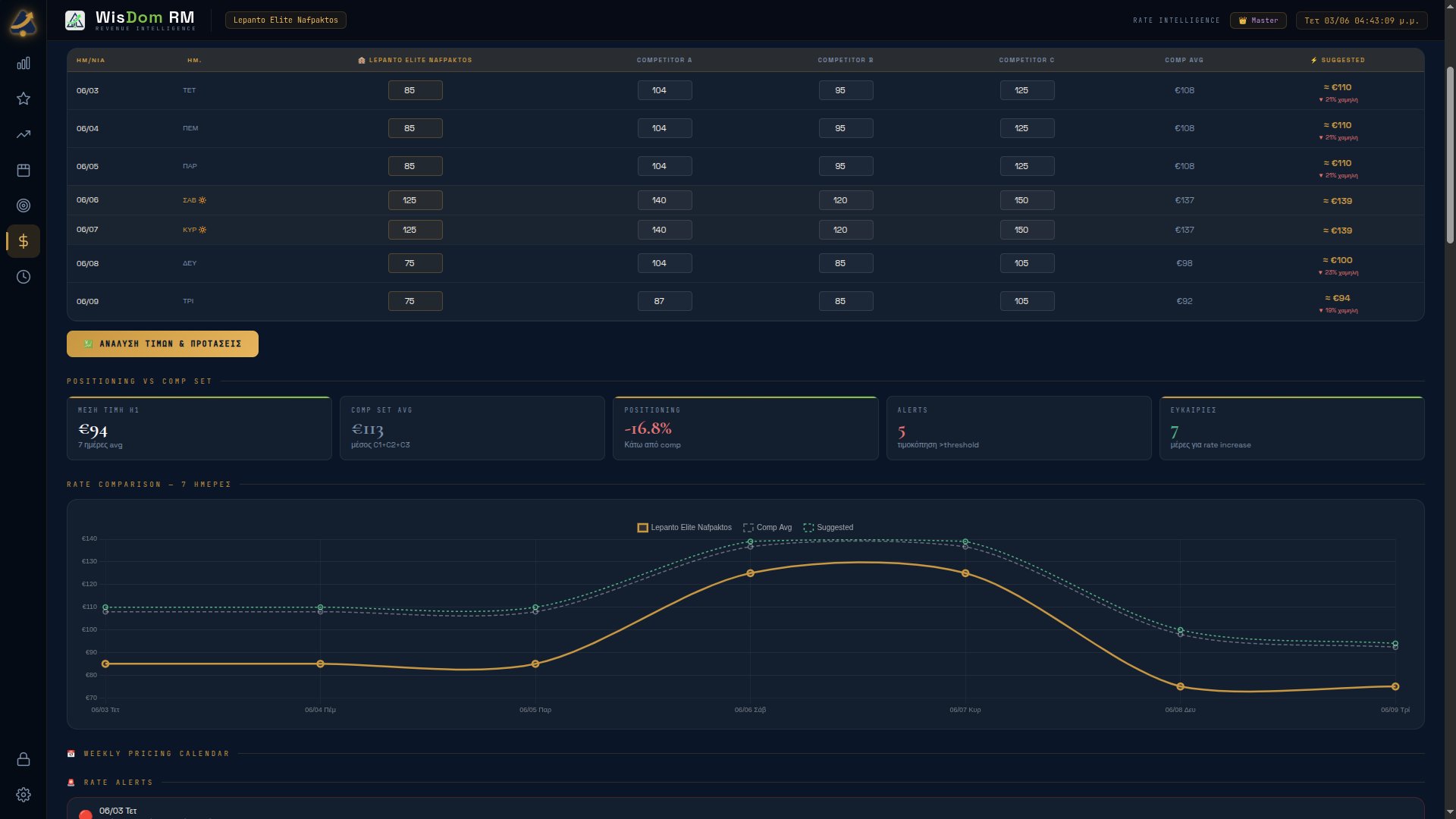Edit Lepanto rate field for 06/04
This screenshot has width=1456, height=819.
[x=416, y=128]
